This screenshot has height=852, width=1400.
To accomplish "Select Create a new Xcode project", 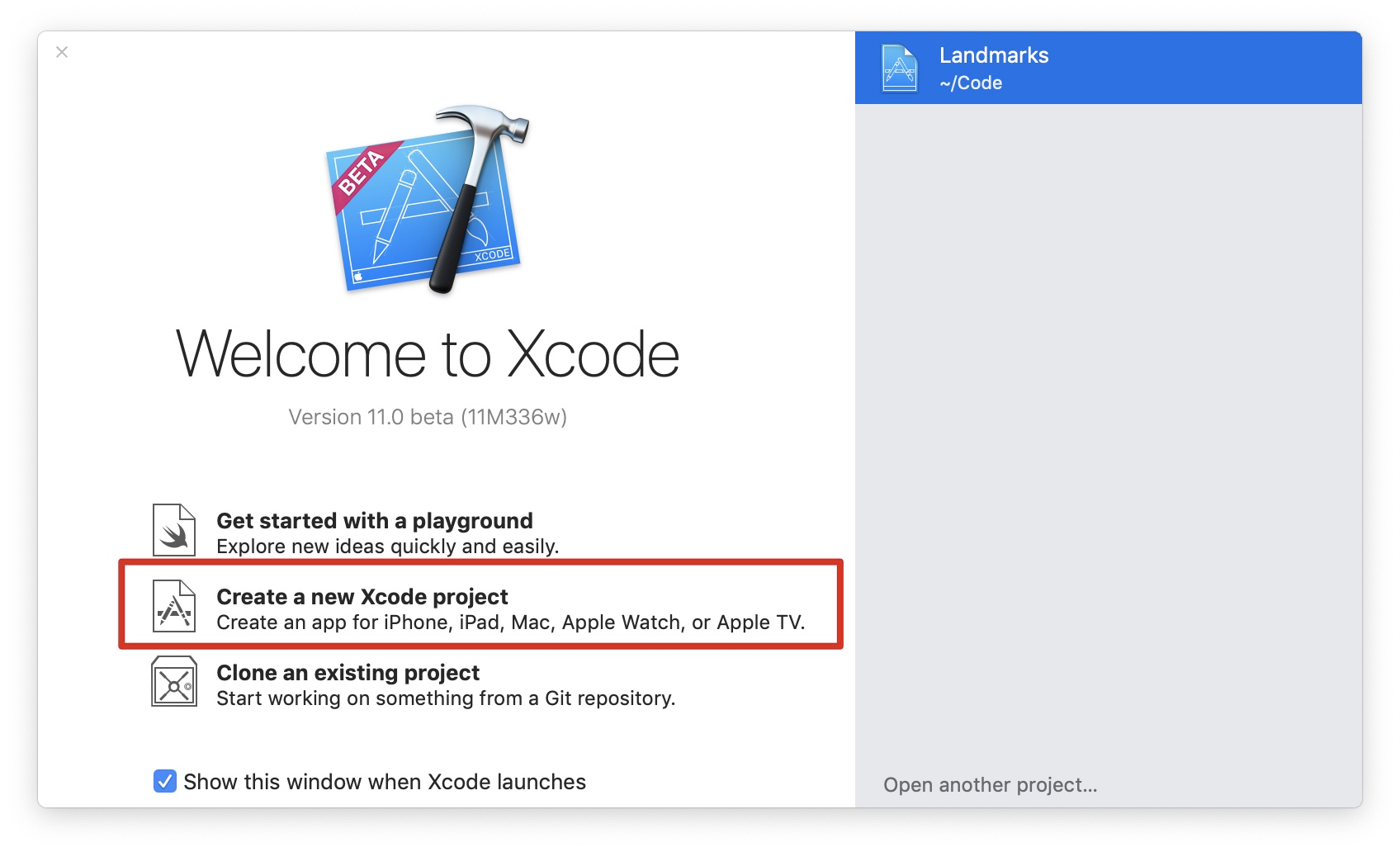I will click(x=480, y=605).
